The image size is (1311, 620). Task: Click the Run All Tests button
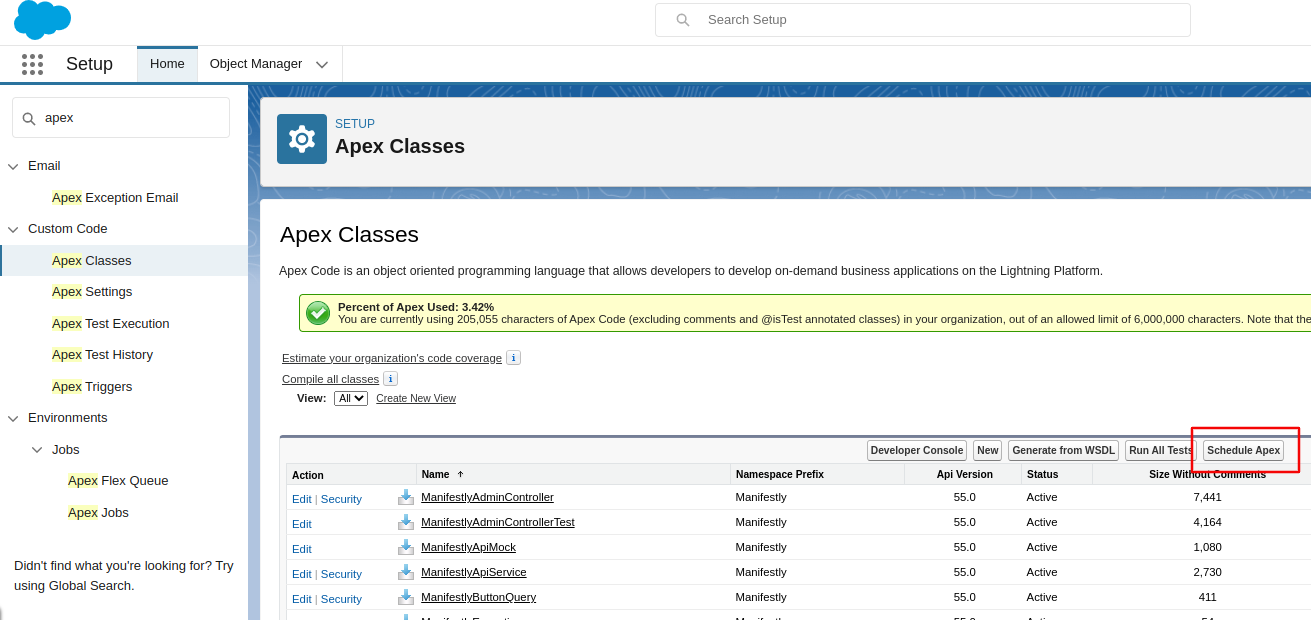pyautogui.click(x=1161, y=451)
